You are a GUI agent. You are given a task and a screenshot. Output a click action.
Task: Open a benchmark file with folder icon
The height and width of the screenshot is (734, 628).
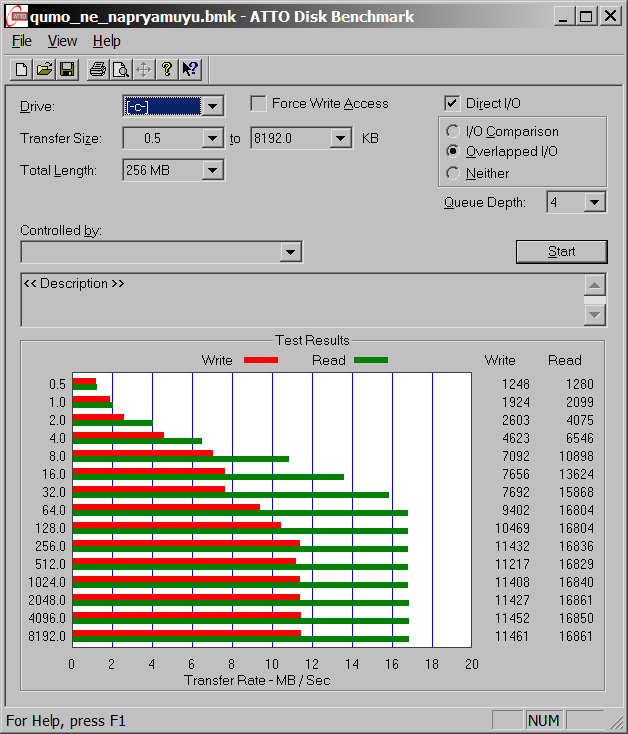click(45, 69)
